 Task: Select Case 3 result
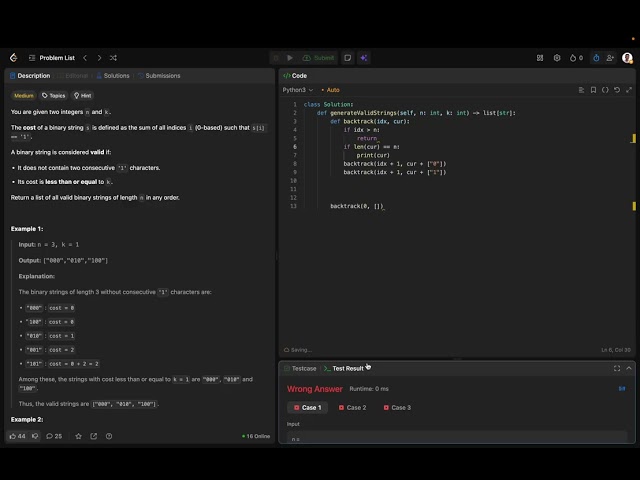point(398,407)
